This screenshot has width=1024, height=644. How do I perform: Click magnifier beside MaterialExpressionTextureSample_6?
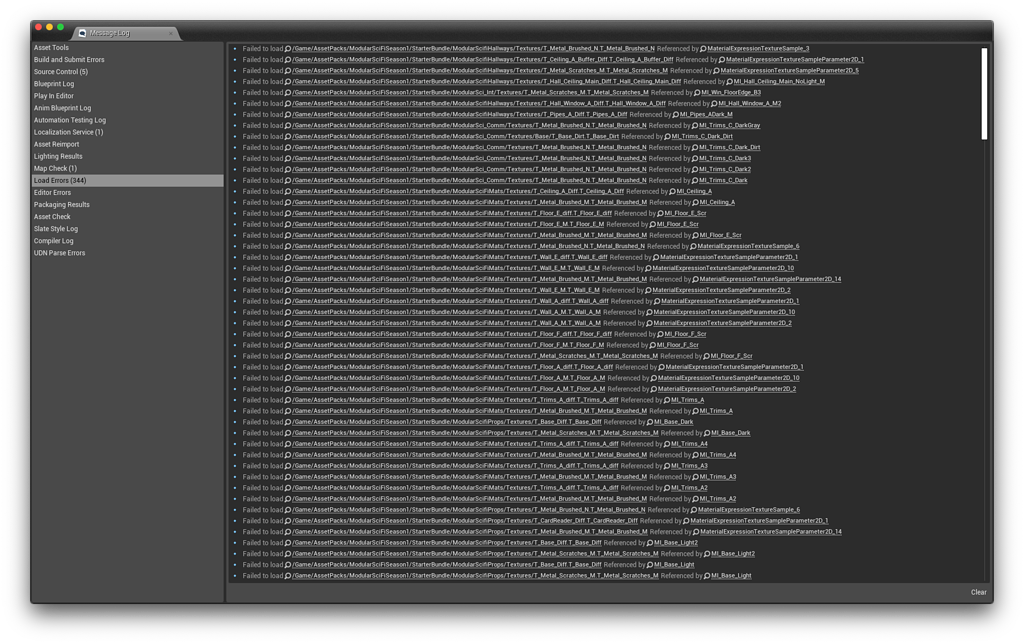(x=693, y=245)
